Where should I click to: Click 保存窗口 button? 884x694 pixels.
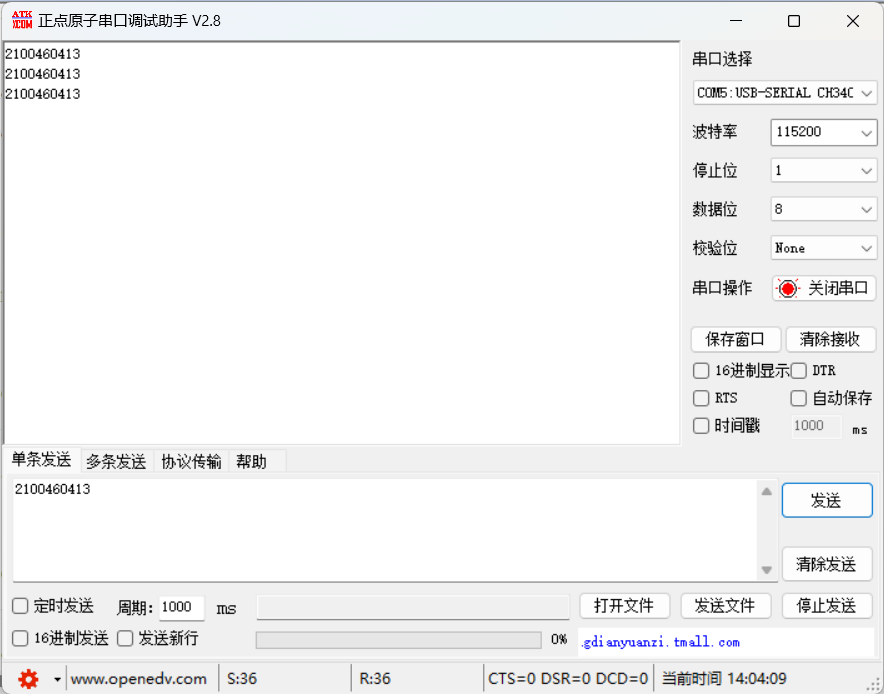736,339
